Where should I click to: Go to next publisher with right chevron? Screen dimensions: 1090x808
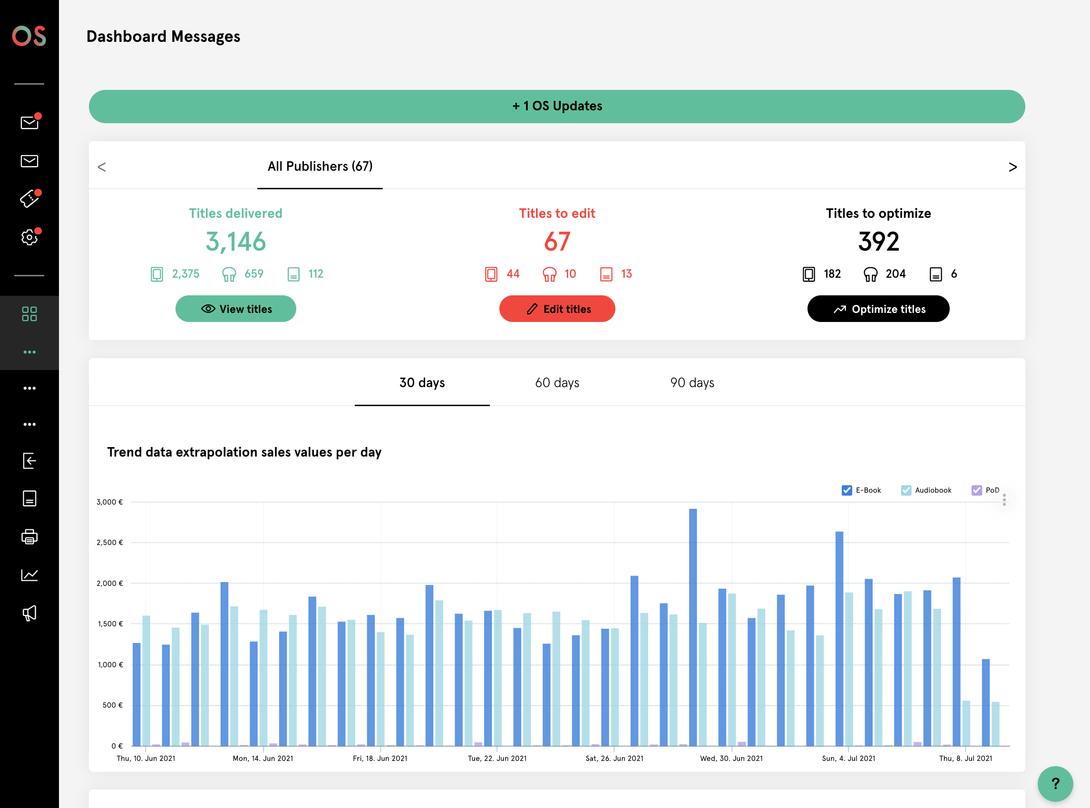(x=1012, y=167)
